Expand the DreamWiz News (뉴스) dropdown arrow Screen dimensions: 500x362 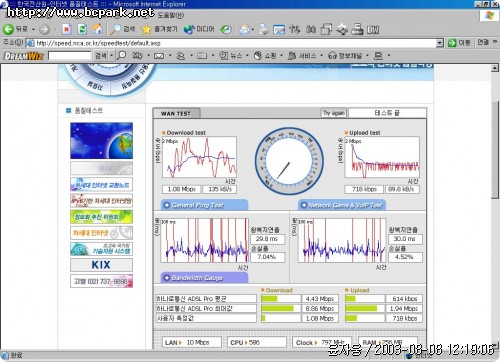pos(247,56)
